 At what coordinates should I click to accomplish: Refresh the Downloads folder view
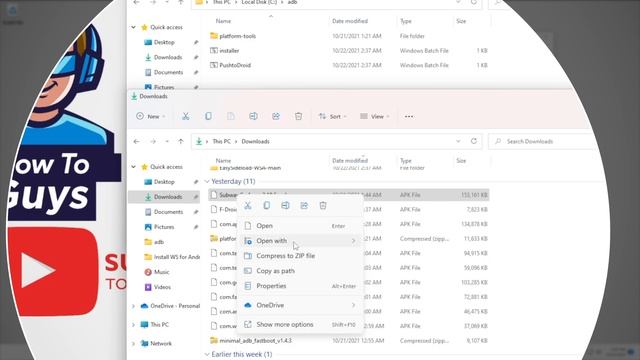pyautogui.click(x=473, y=141)
